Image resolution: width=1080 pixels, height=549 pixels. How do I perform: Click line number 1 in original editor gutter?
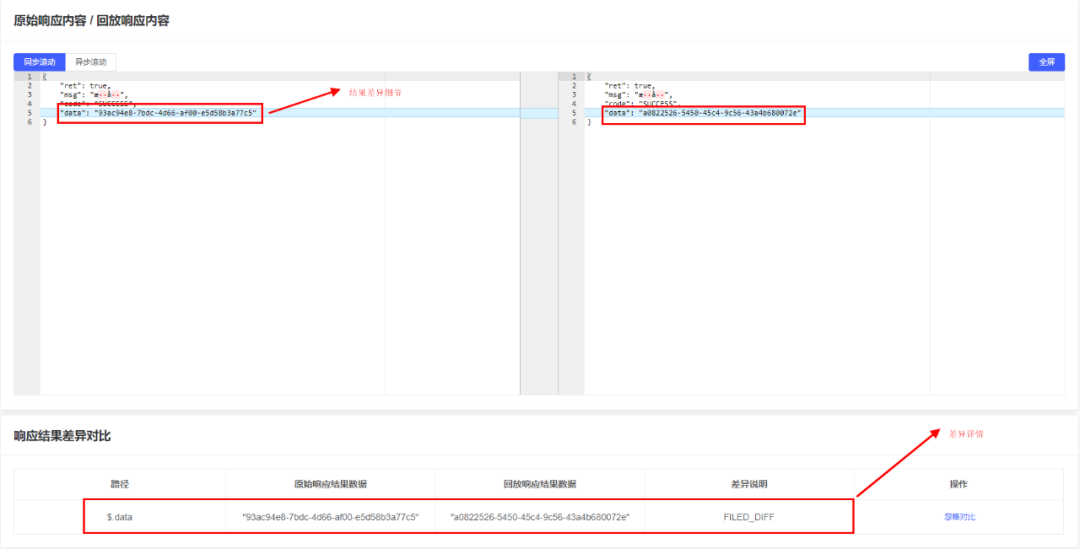tap(29, 76)
